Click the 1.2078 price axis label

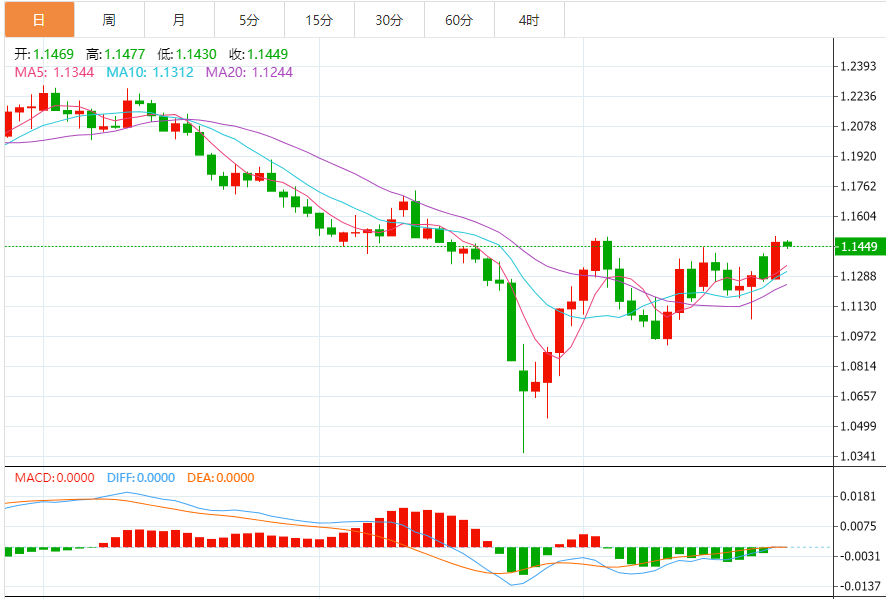(x=858, y=127)
